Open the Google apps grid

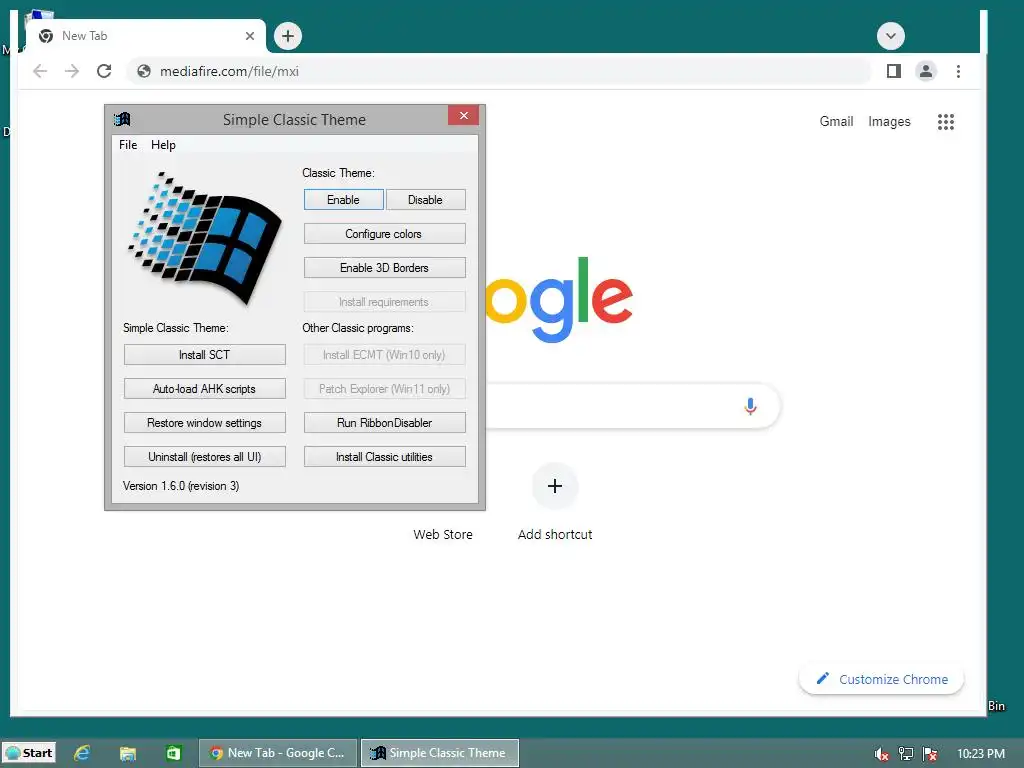tap(946, 121)
